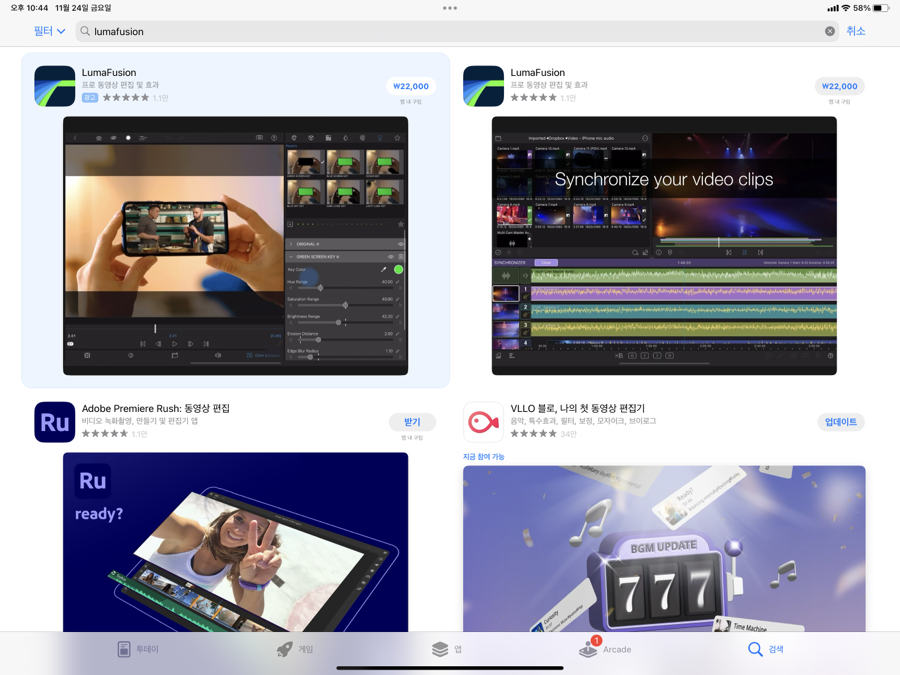Screen dimensions: 900x675
Task: Click the battery status icon
Action: coord(881,8)
